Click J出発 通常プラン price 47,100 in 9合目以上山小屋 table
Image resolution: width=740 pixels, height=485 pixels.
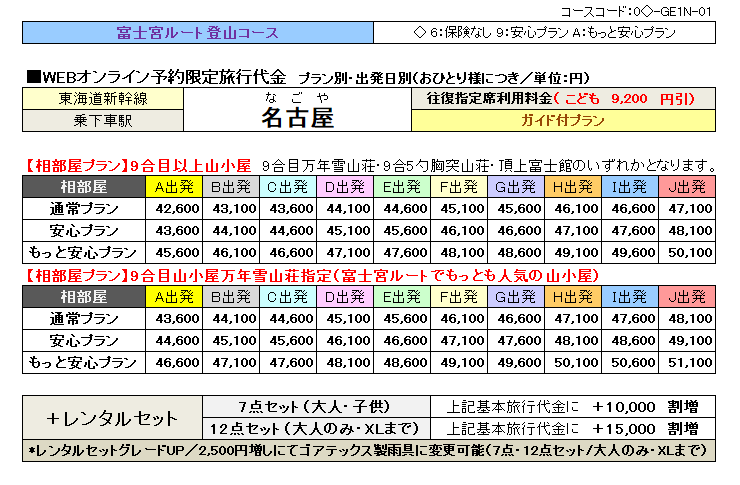coord(690,209)
